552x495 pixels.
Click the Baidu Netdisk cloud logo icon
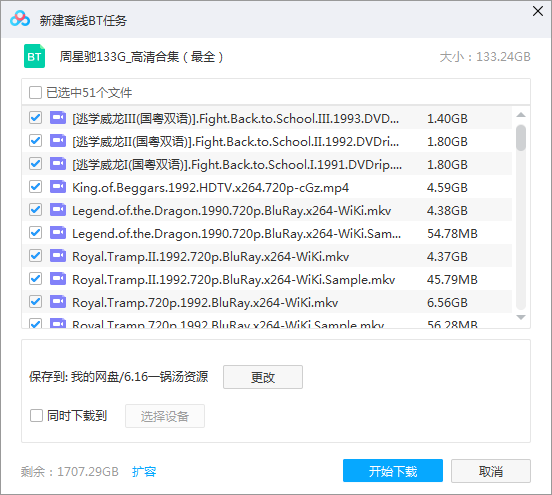click(20, 19)
